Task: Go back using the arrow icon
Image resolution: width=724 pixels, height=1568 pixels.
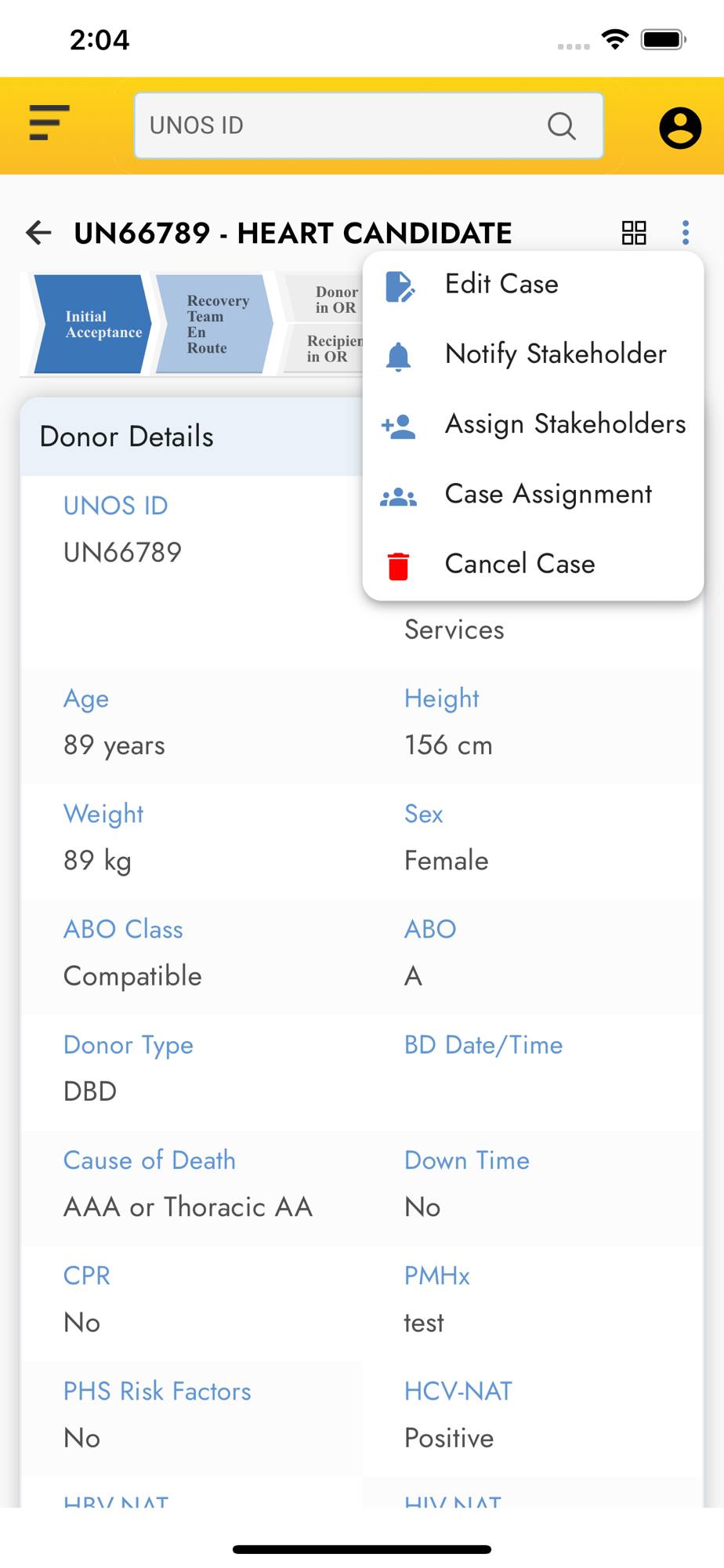Action: click(x=38, y=233)
